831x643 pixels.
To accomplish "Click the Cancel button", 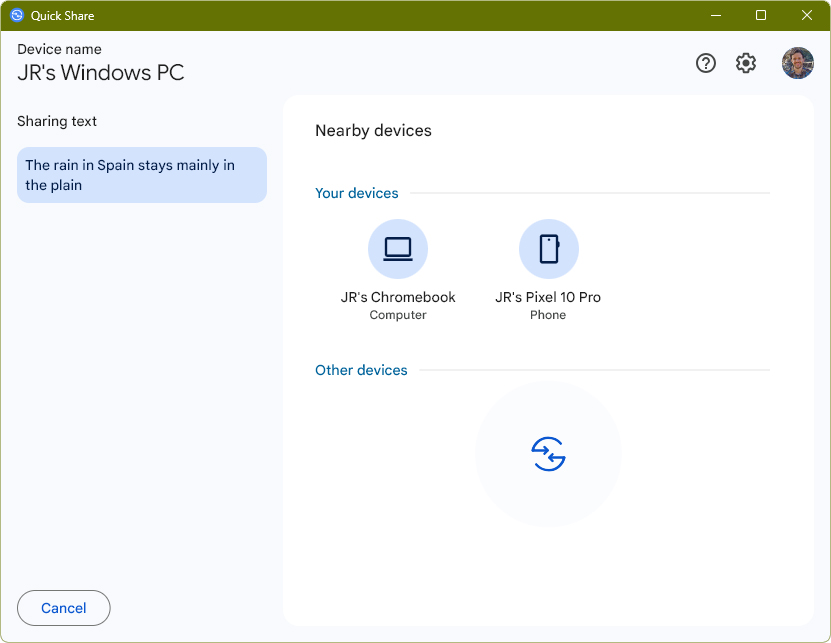I will pyautogui.click(x=63, y=608).
